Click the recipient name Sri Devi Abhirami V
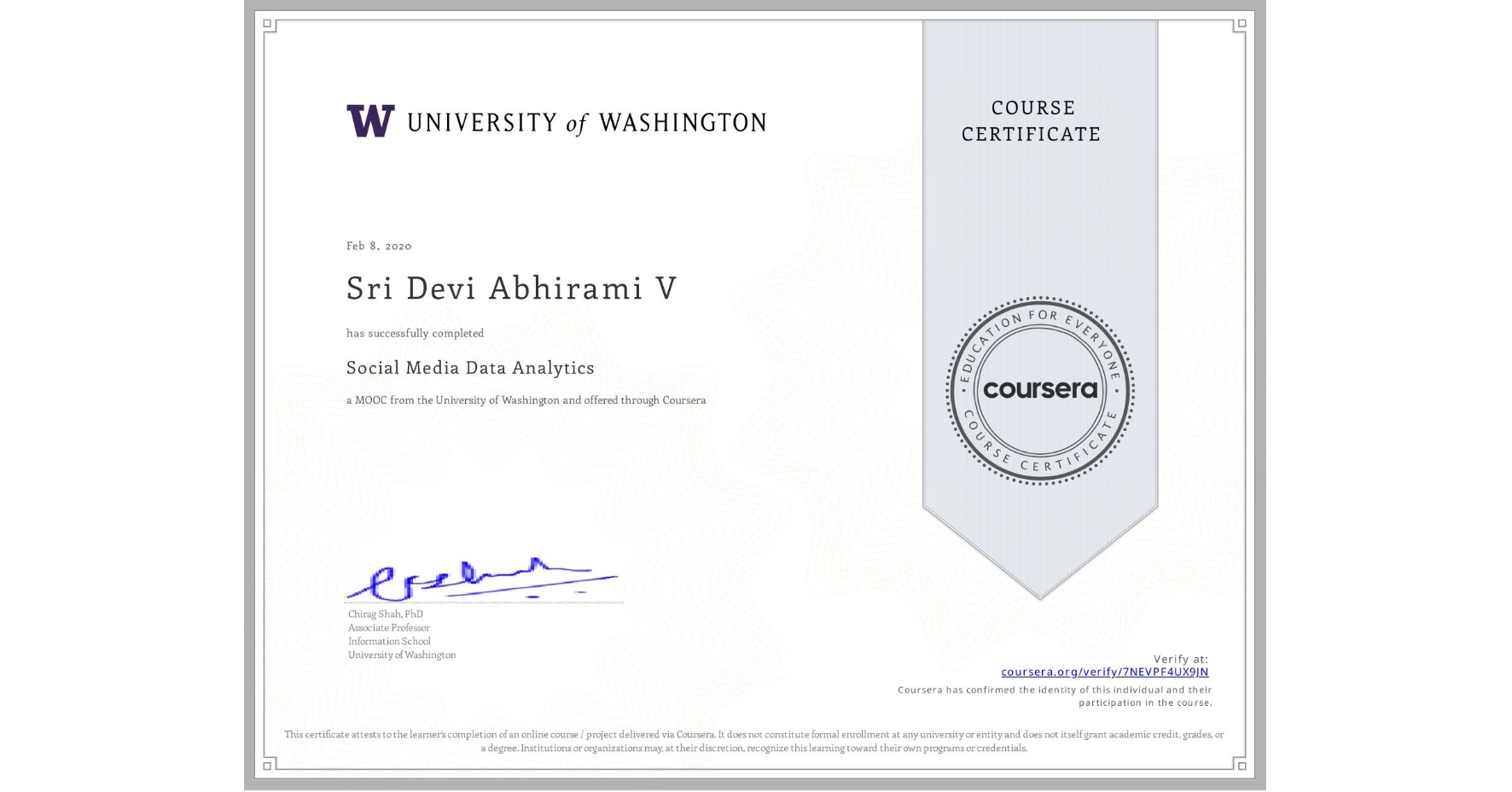 (x=509, y=288)
